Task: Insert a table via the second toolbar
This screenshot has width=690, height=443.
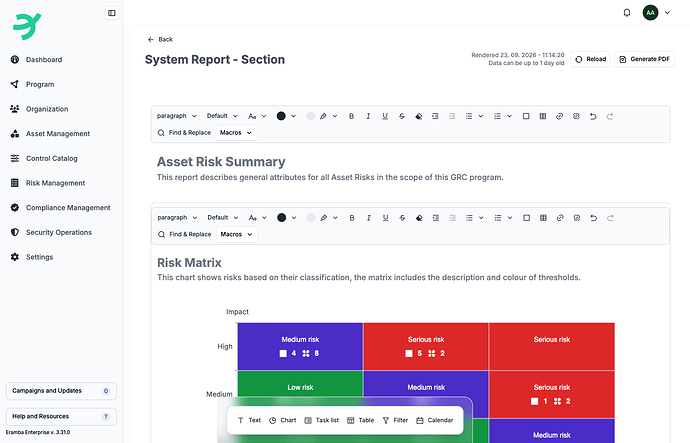Action: point(543,218)
